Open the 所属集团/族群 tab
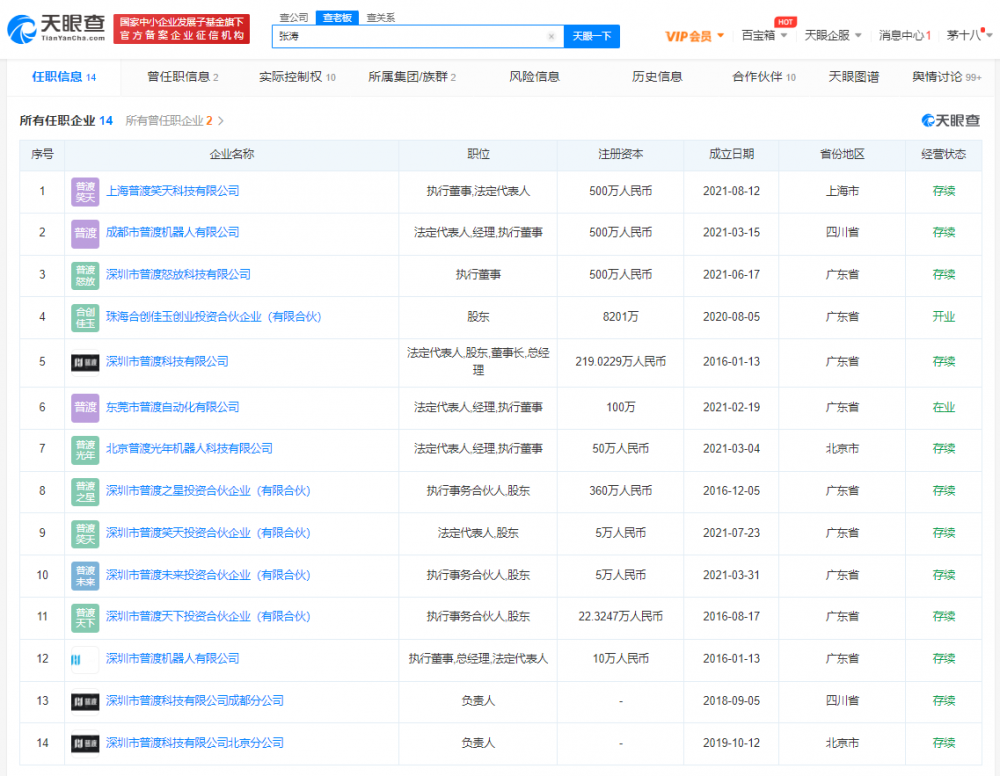Viewport: 1000px width, 776px height. (x=412, y=77)
